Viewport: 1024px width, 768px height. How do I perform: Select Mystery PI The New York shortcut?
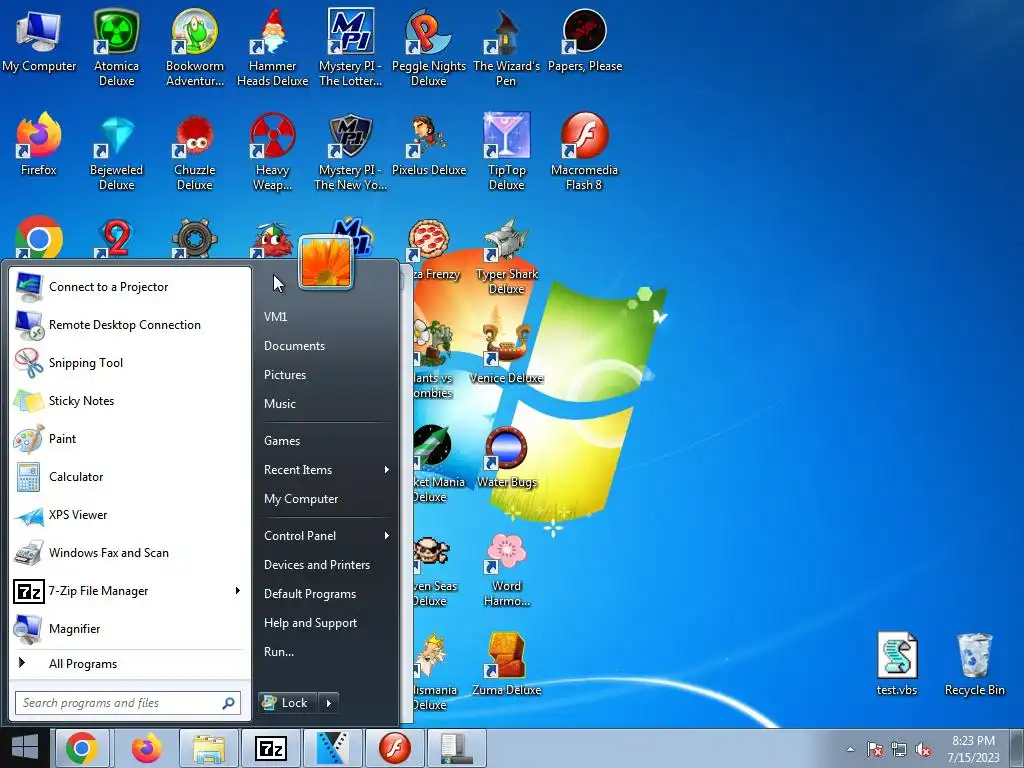pyautogui.click(x=351, y=152)
